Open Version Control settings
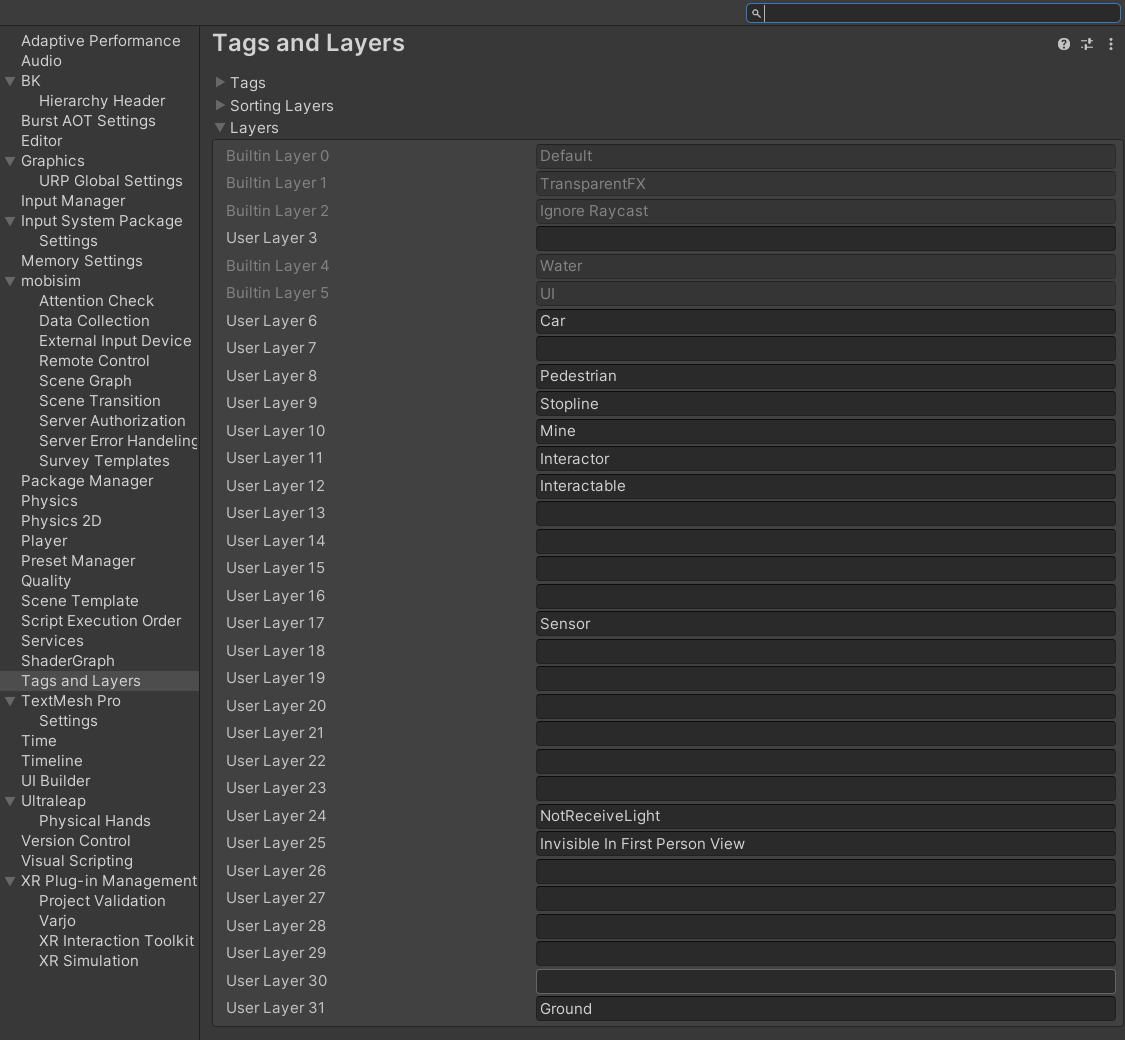 click(75, 841)
